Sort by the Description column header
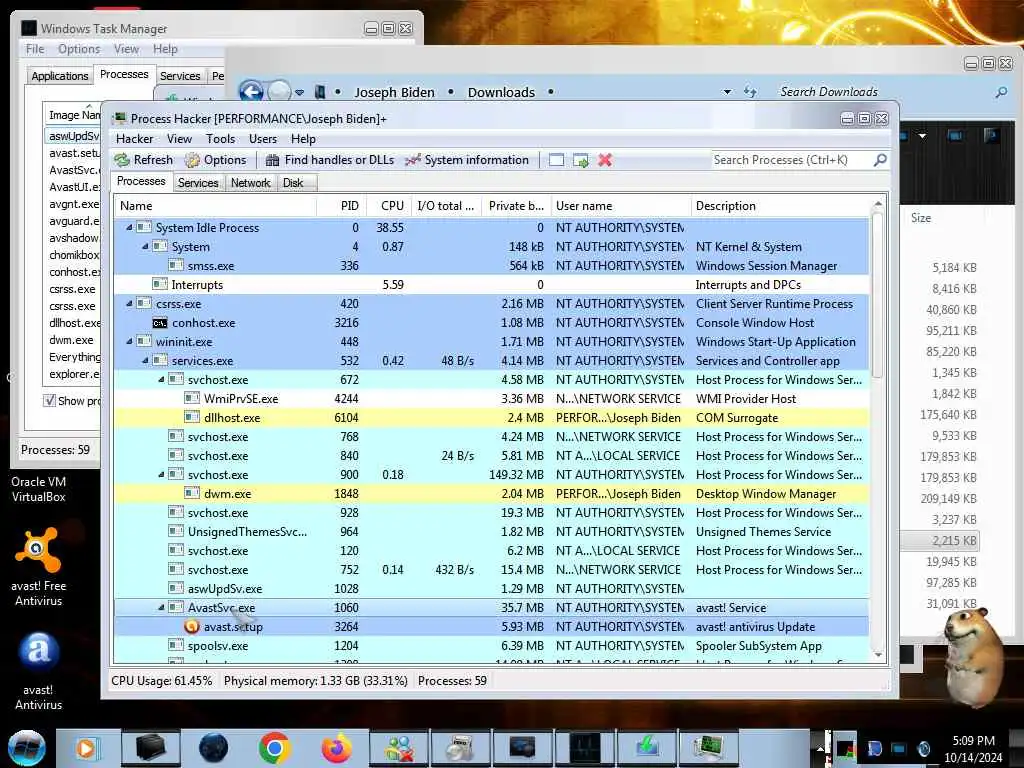The height and width of the screenshot is (768, 1024). pos(780,206)
